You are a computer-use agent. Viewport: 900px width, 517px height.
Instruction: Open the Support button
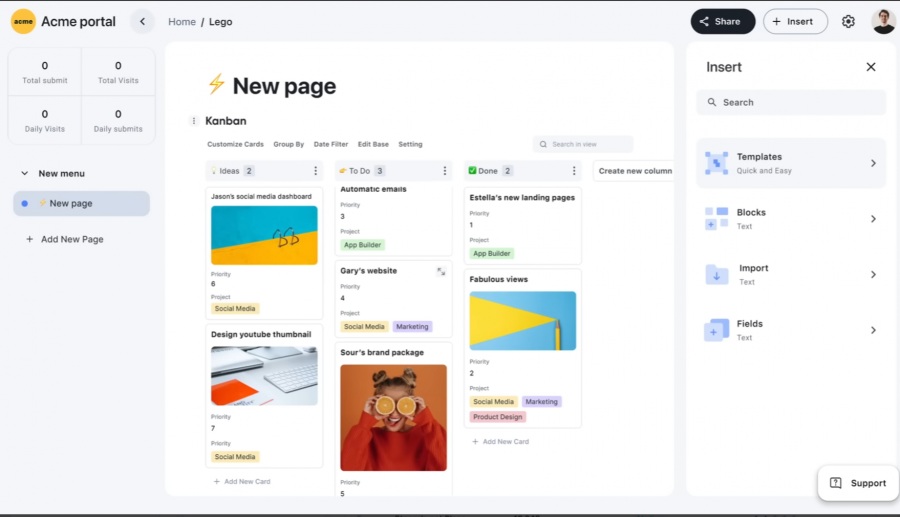pos(858,483)
